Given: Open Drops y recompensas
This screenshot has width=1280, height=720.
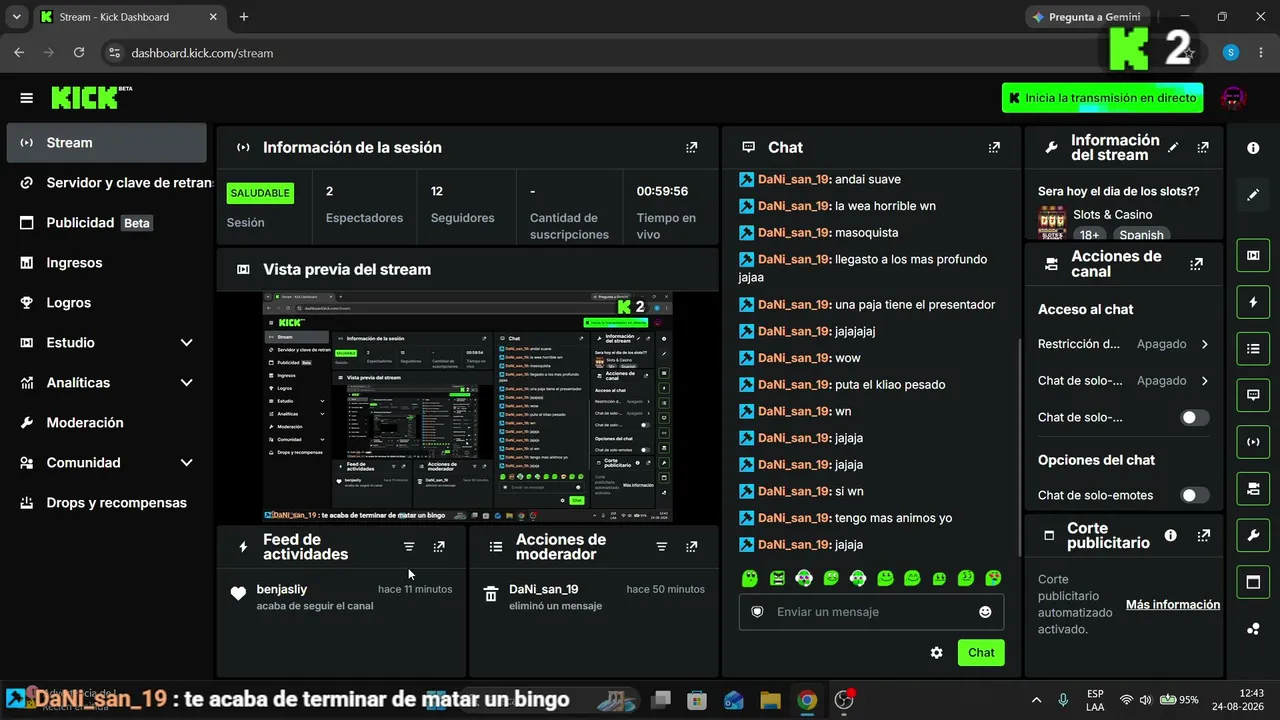Looking at the screenshot, I should coord(107,503).
